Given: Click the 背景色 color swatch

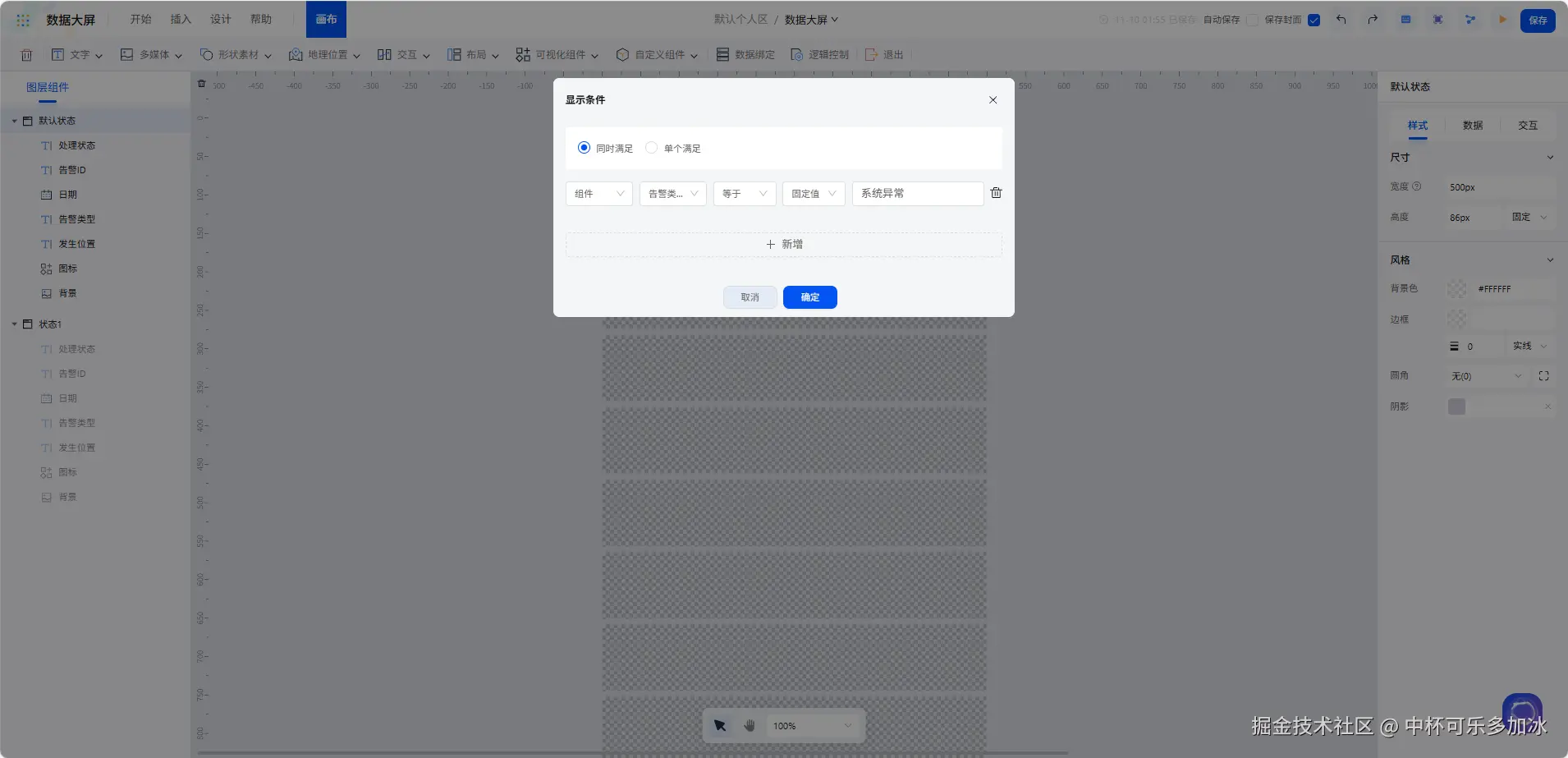Looking at the screenshot, I should [1457, 289].
